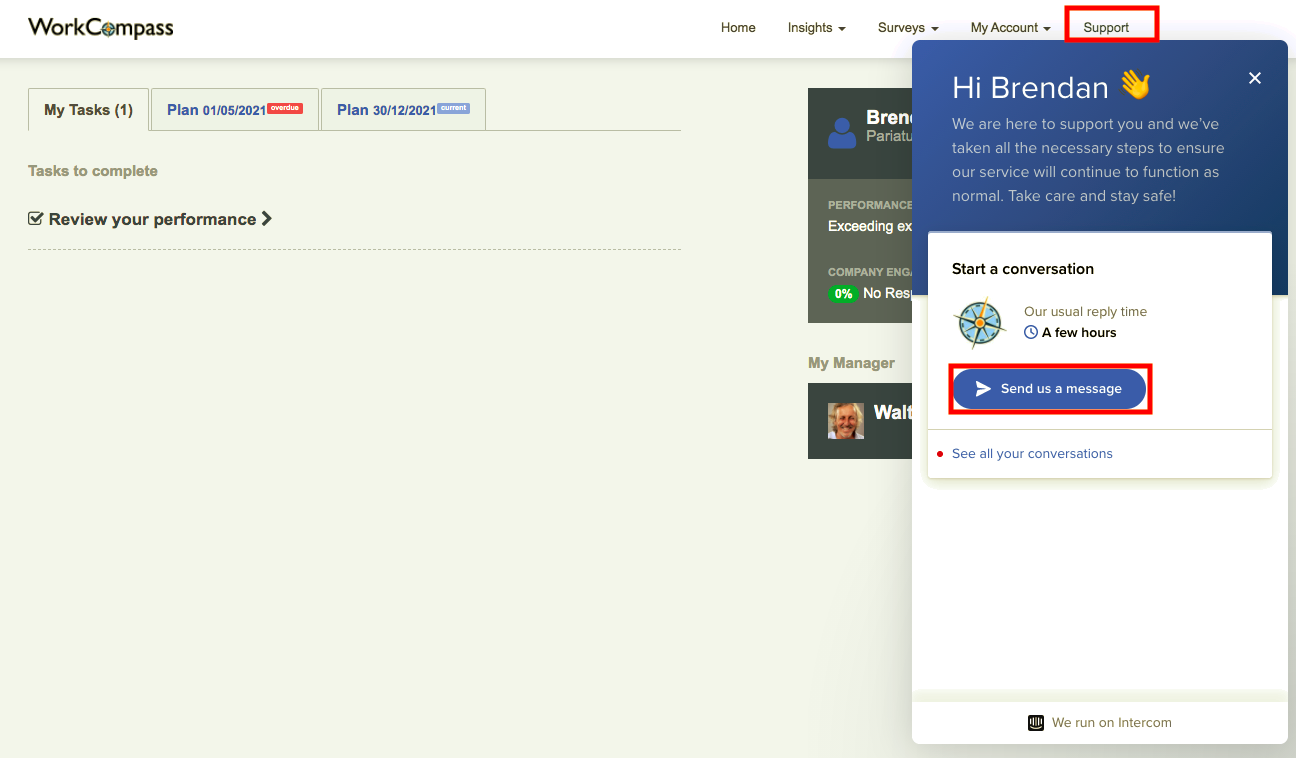Expand the Surveys dropdown
Image resolution: width=1296 pixels, height=758 pixels.
click(907, 28)
